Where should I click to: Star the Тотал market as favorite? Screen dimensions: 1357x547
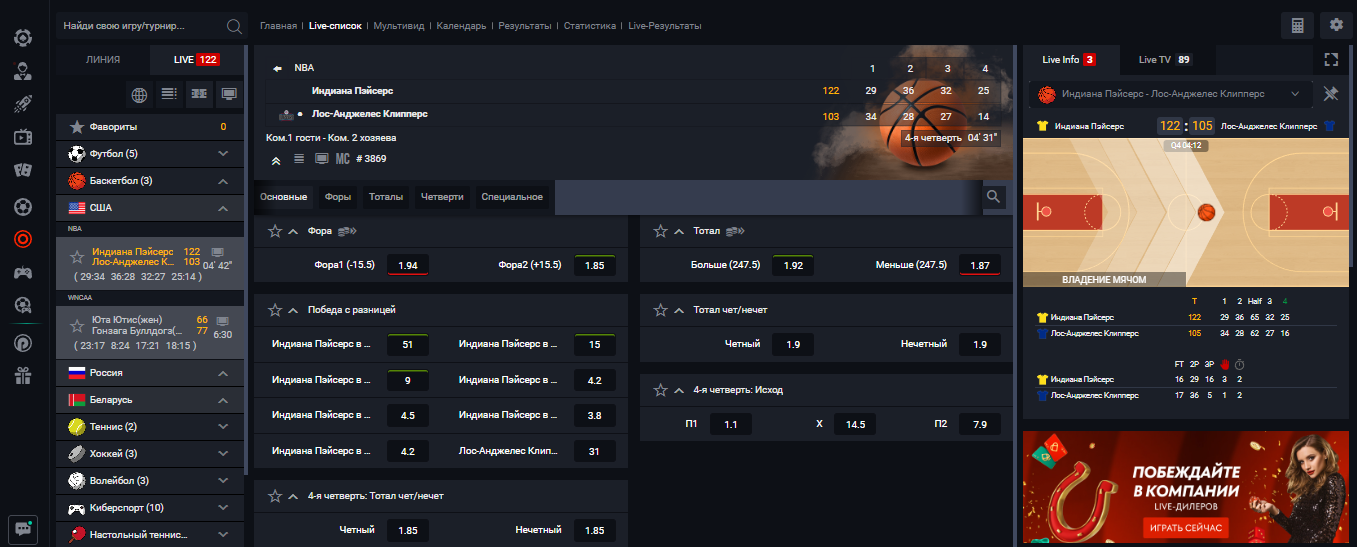tap(660, 231)
